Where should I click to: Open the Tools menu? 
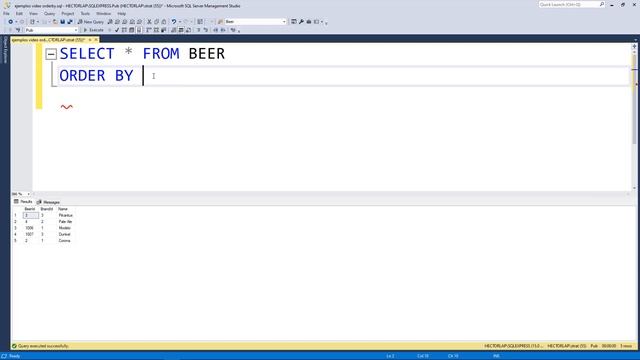85,13
